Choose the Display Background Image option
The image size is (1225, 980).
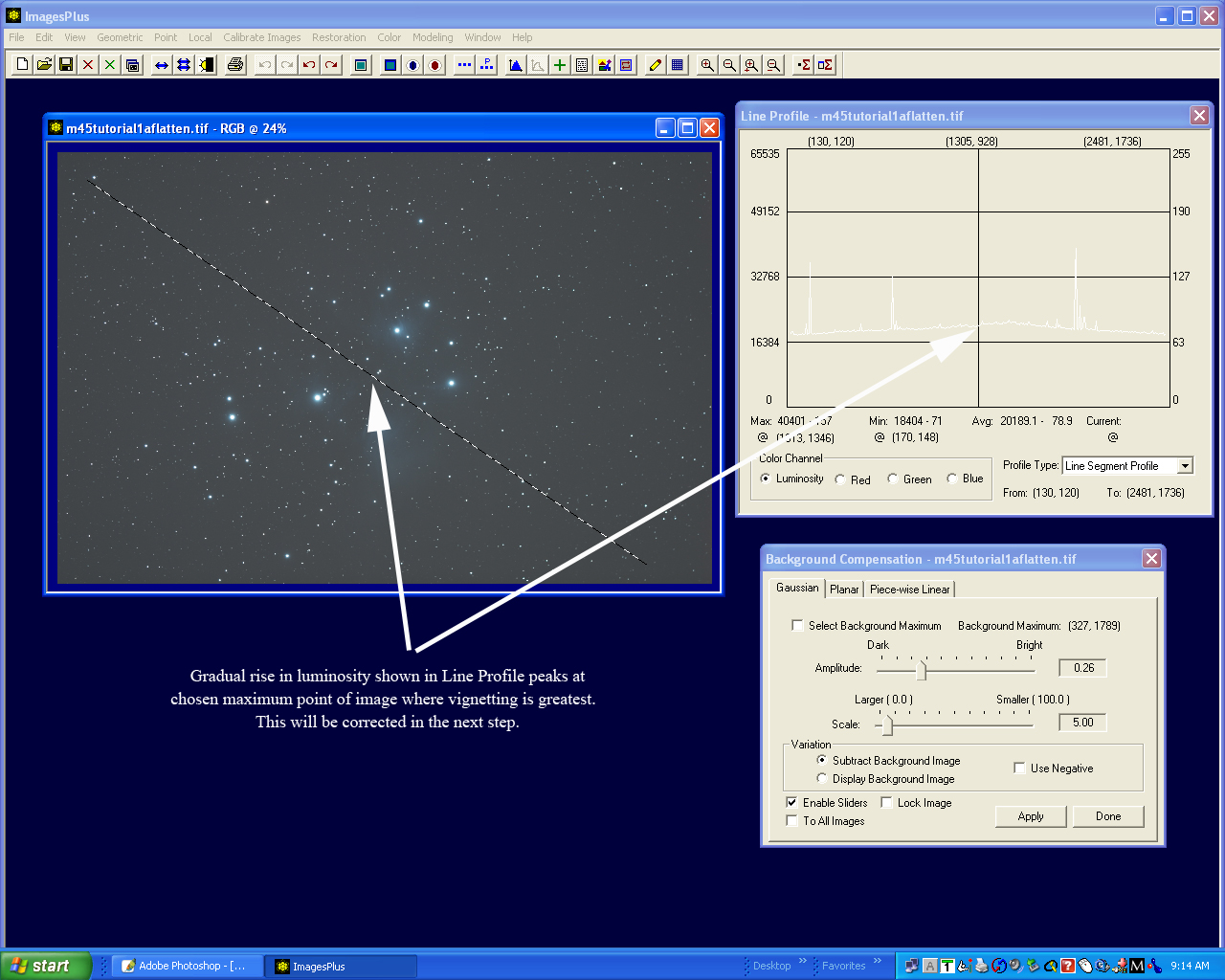[x=822, y=779]
